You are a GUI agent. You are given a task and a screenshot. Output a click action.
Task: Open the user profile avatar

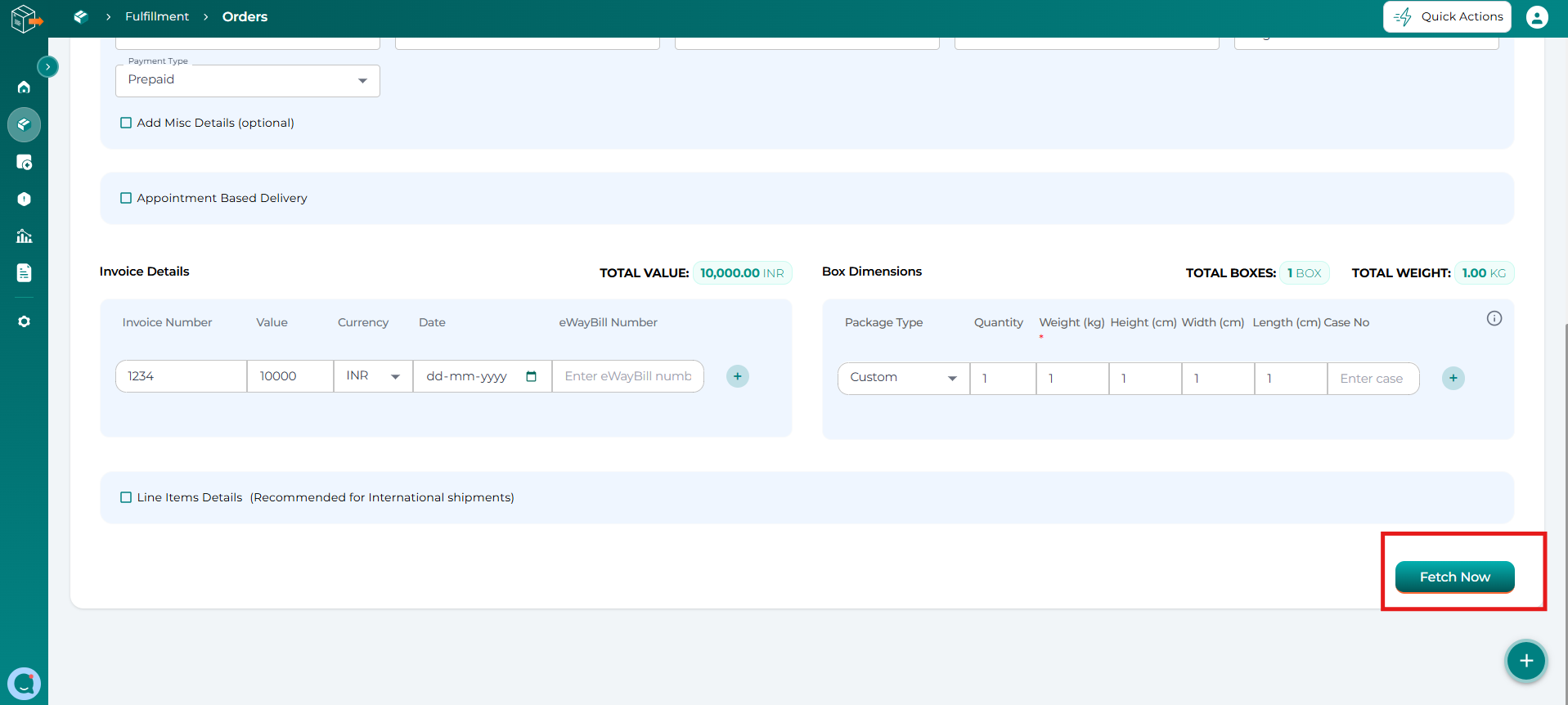pos(1537,16)
